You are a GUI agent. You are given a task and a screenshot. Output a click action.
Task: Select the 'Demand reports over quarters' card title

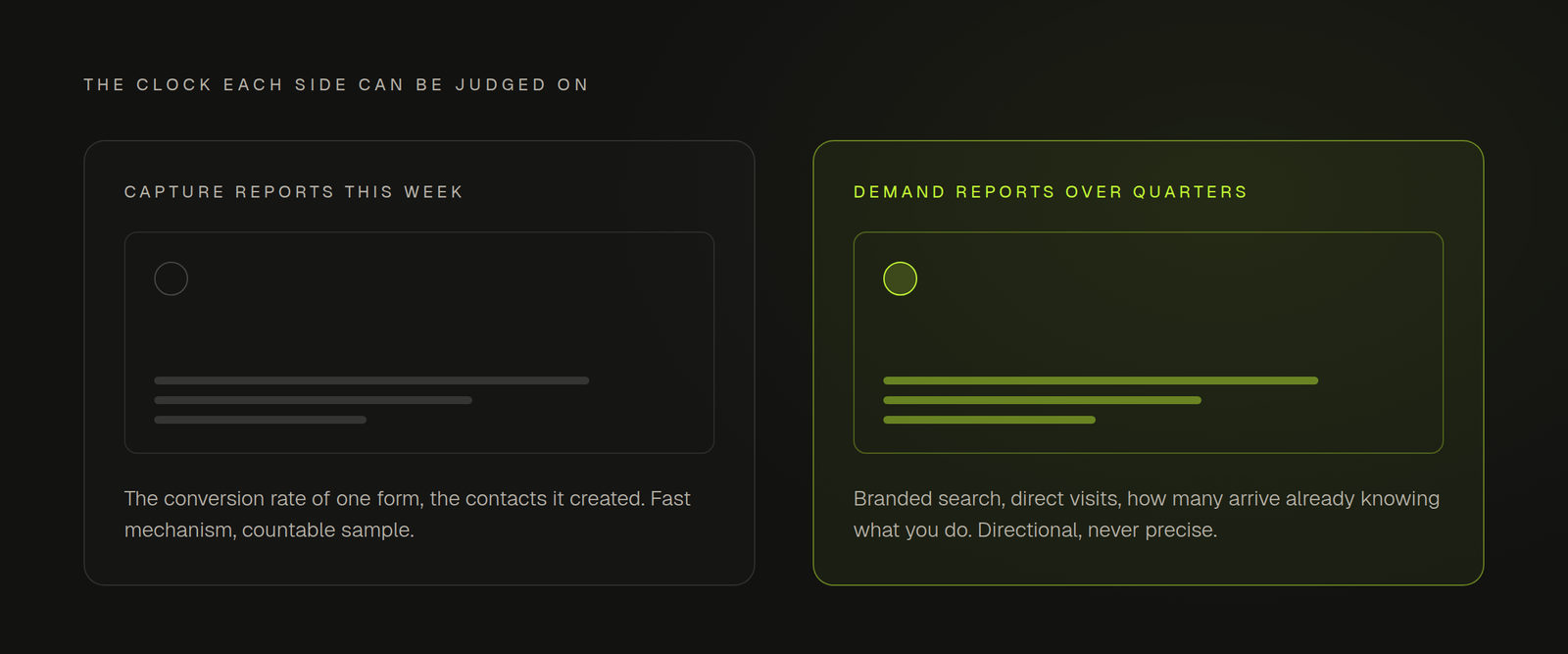(x=1051, y=192)
